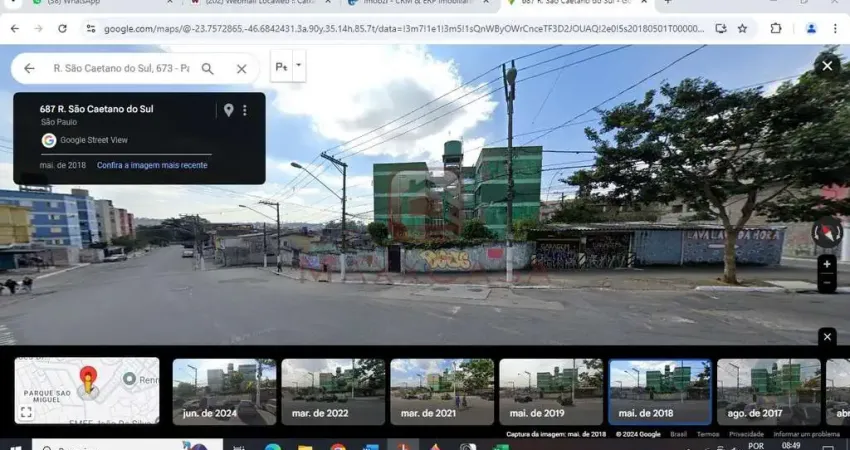This screenshot has width=850, height=450.
Task: Select the mar. de 2021 imagery thumbnail
Action: (441, 392)
